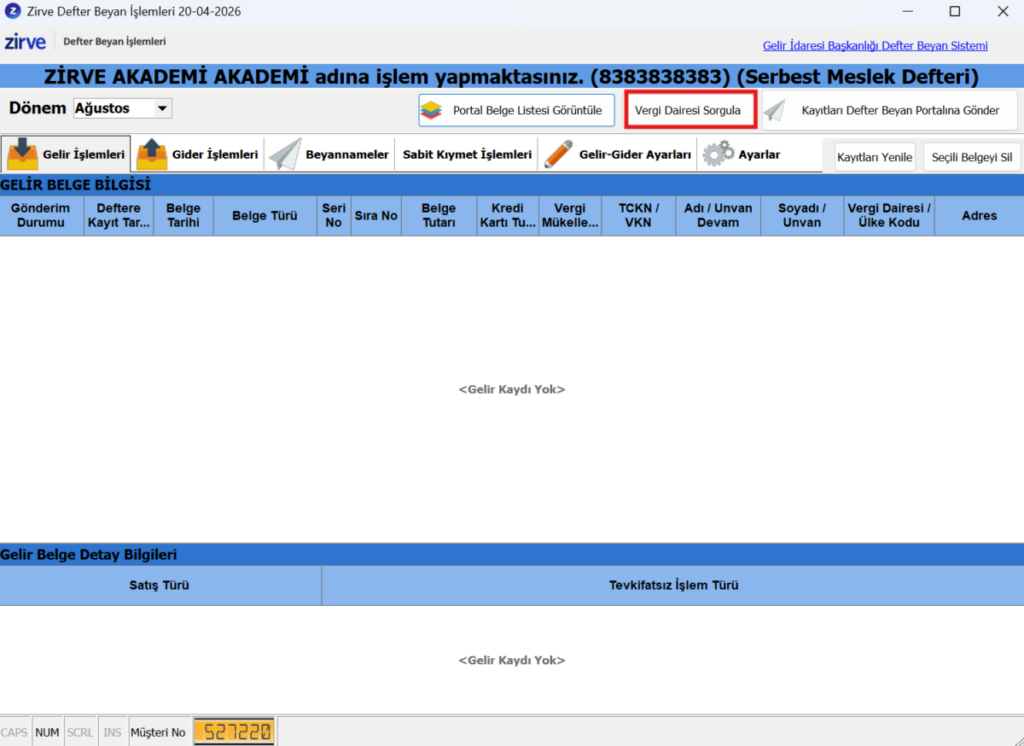Click the Adres column header
1024x746 pixels.
(x=979, y=216)
